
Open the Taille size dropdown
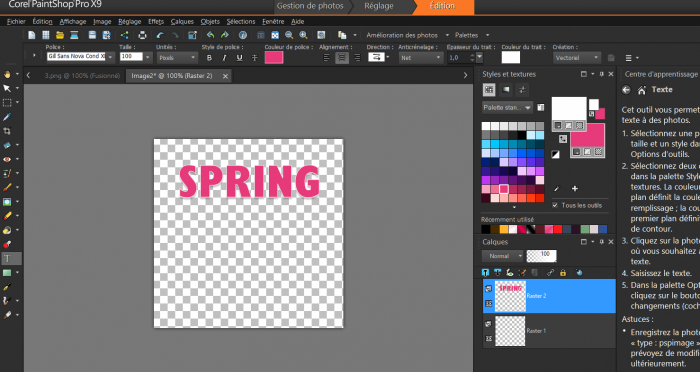tap(148, 57)
